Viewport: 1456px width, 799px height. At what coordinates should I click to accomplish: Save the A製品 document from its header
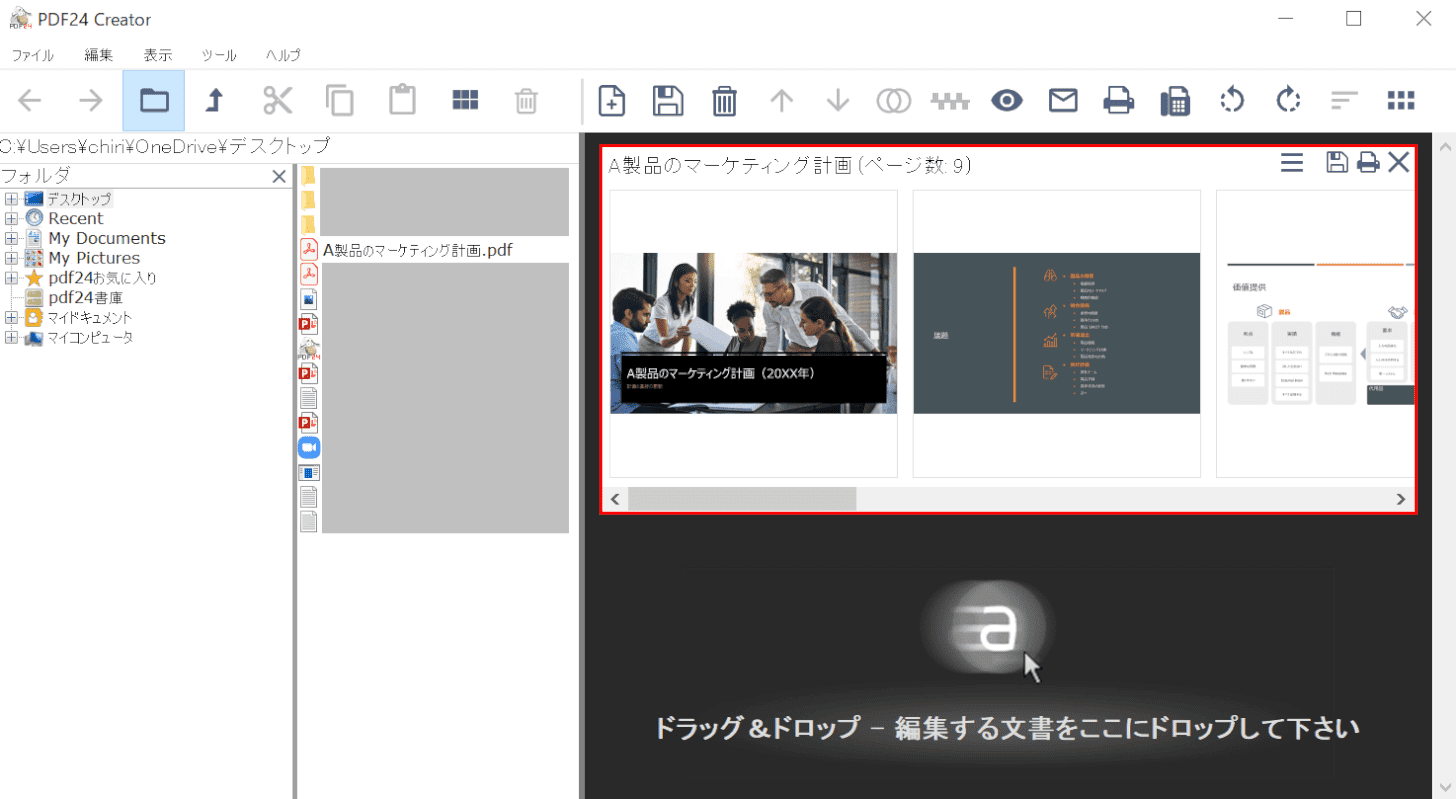[x=1337, y=163]
